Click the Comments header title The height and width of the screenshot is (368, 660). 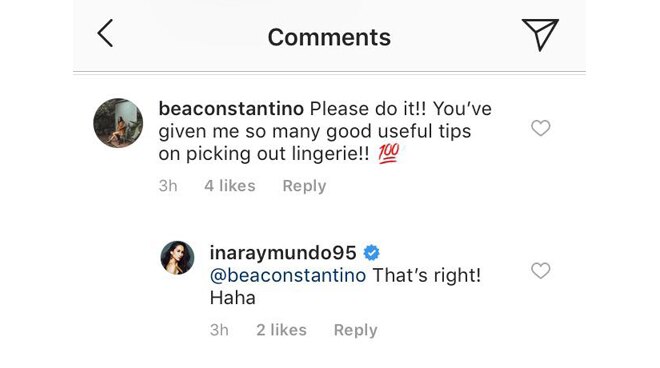(x=329, y=37)
